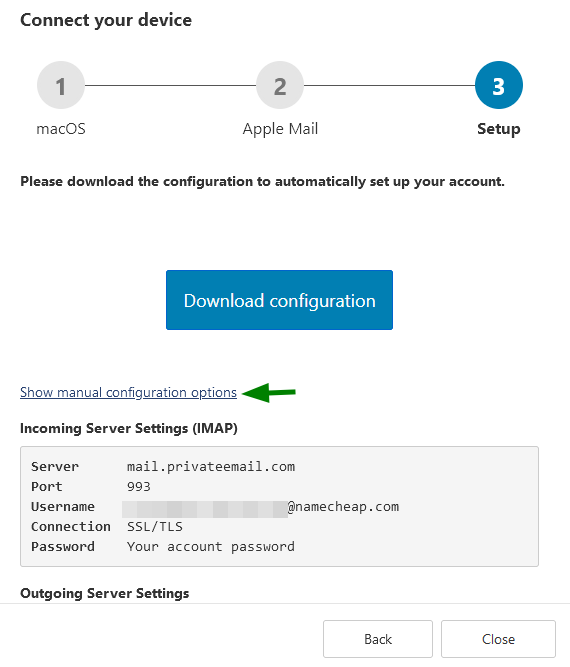The height and width of the screenshot is (667, 570).
Task: Click the Outgoing Server Settings heading
Action: (105, 593)
